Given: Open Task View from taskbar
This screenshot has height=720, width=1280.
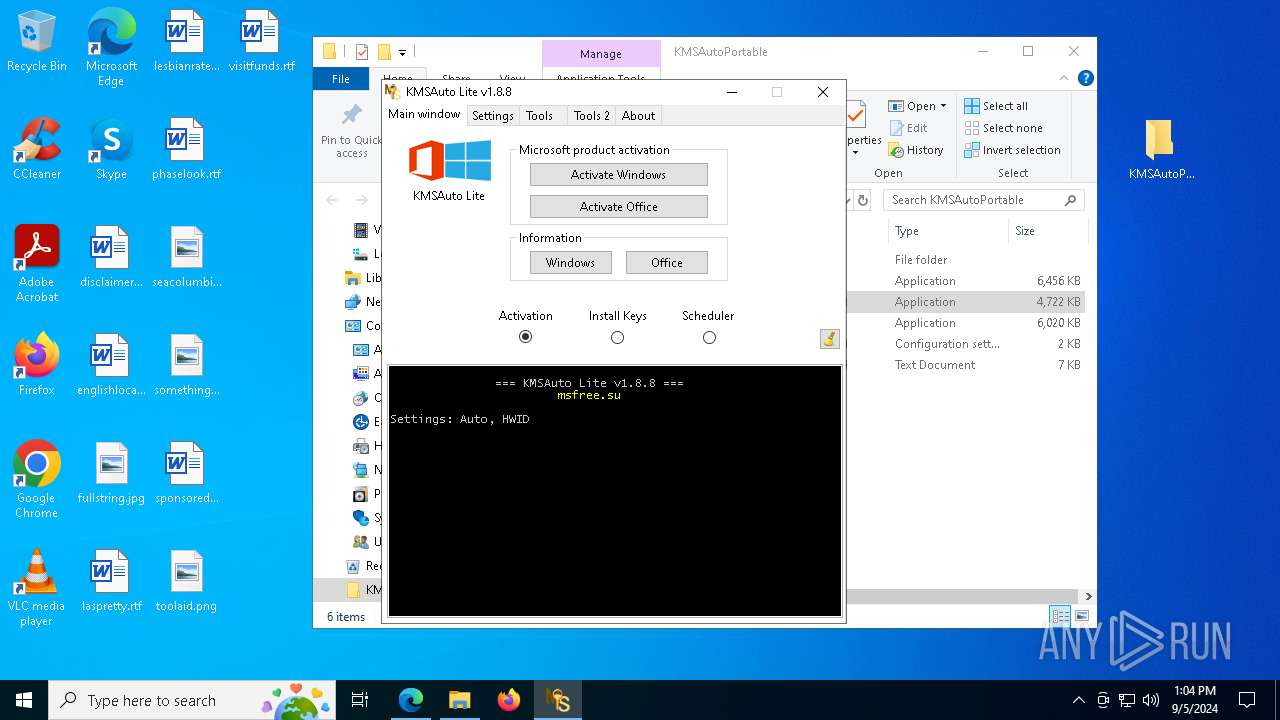Looking at the screenshot, I should click(x=360, y=700).
